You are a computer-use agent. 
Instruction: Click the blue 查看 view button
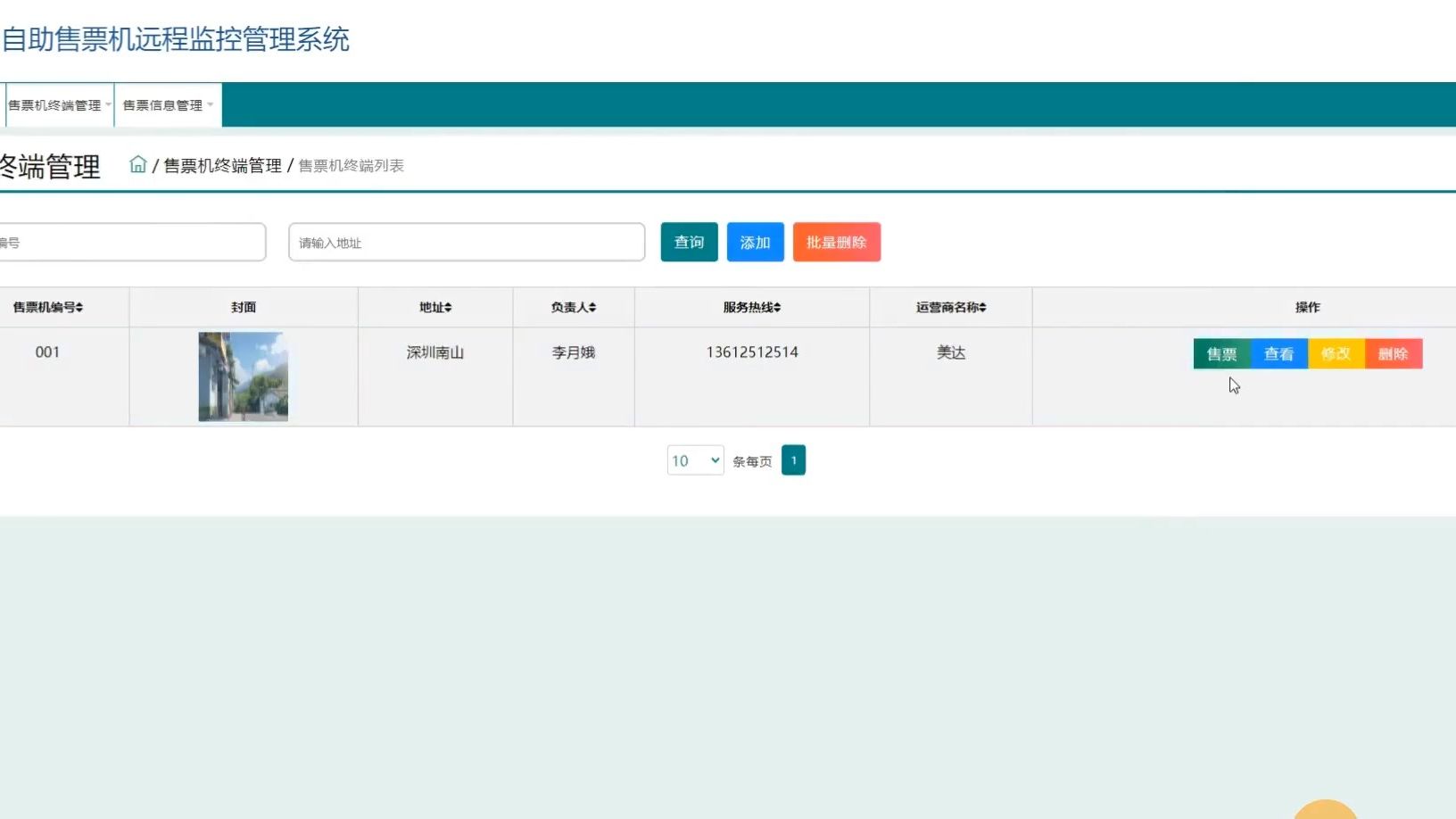[x=1279, y=353]
